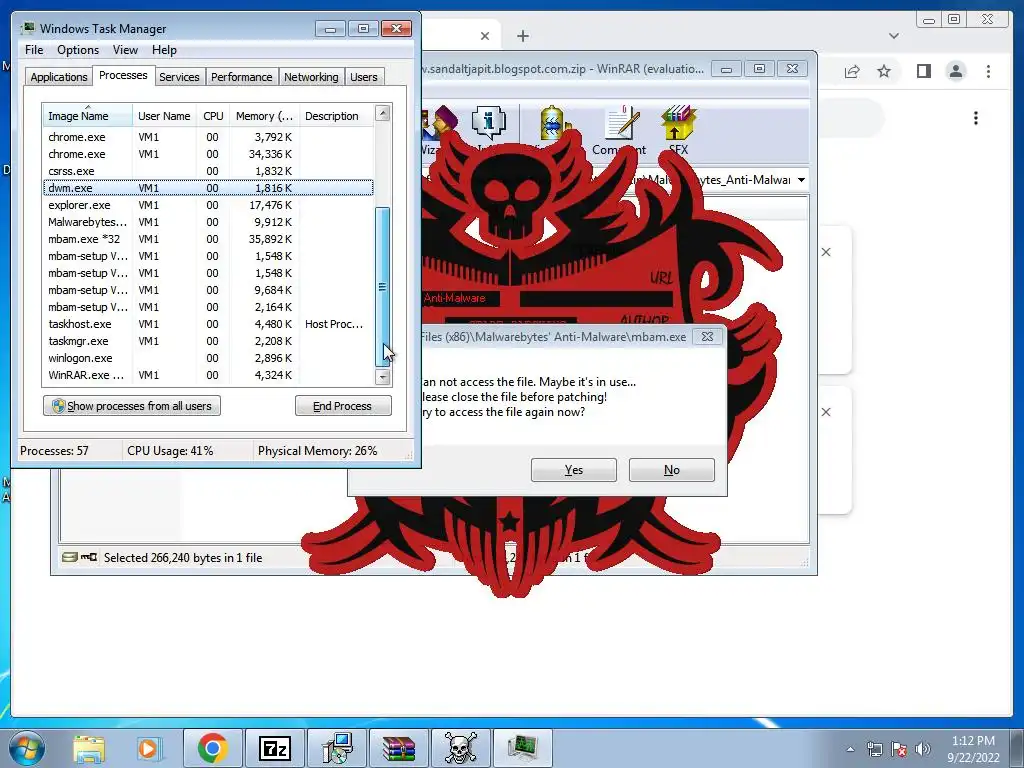This screenshot has width=1024, height=768.
Task: Open Task Manager View menu
Action: [125, 50]
